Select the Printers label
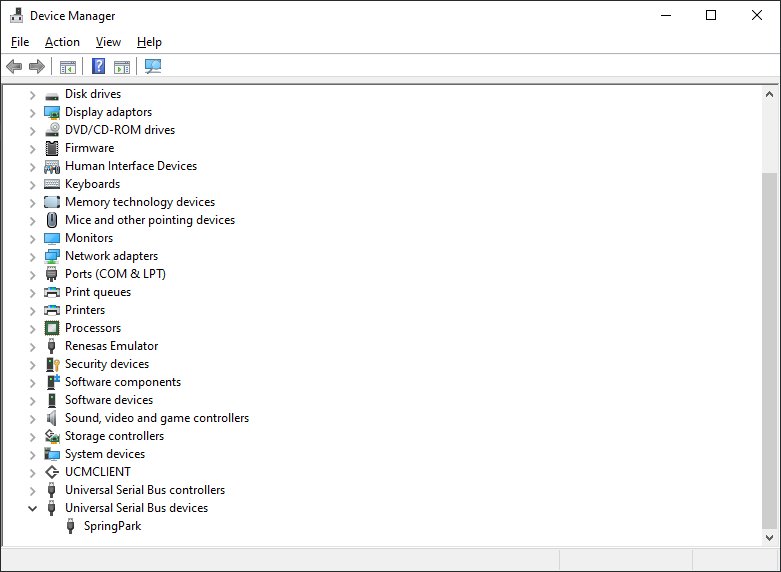 click(85, 310)
